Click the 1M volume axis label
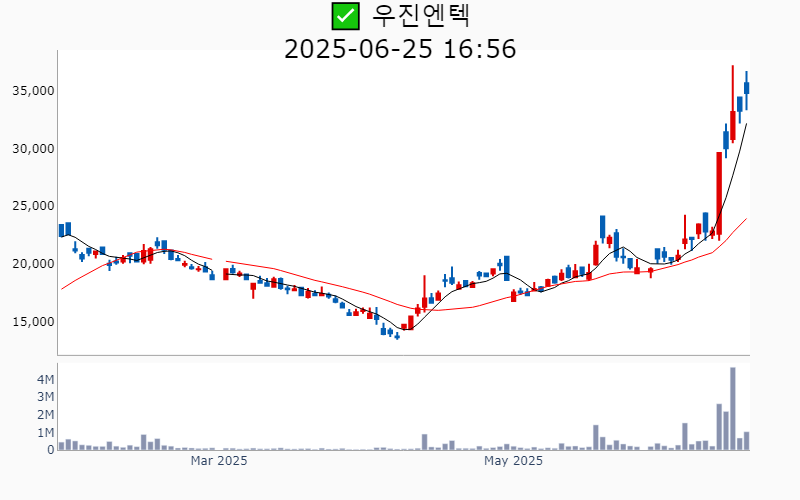 point(45,433)
